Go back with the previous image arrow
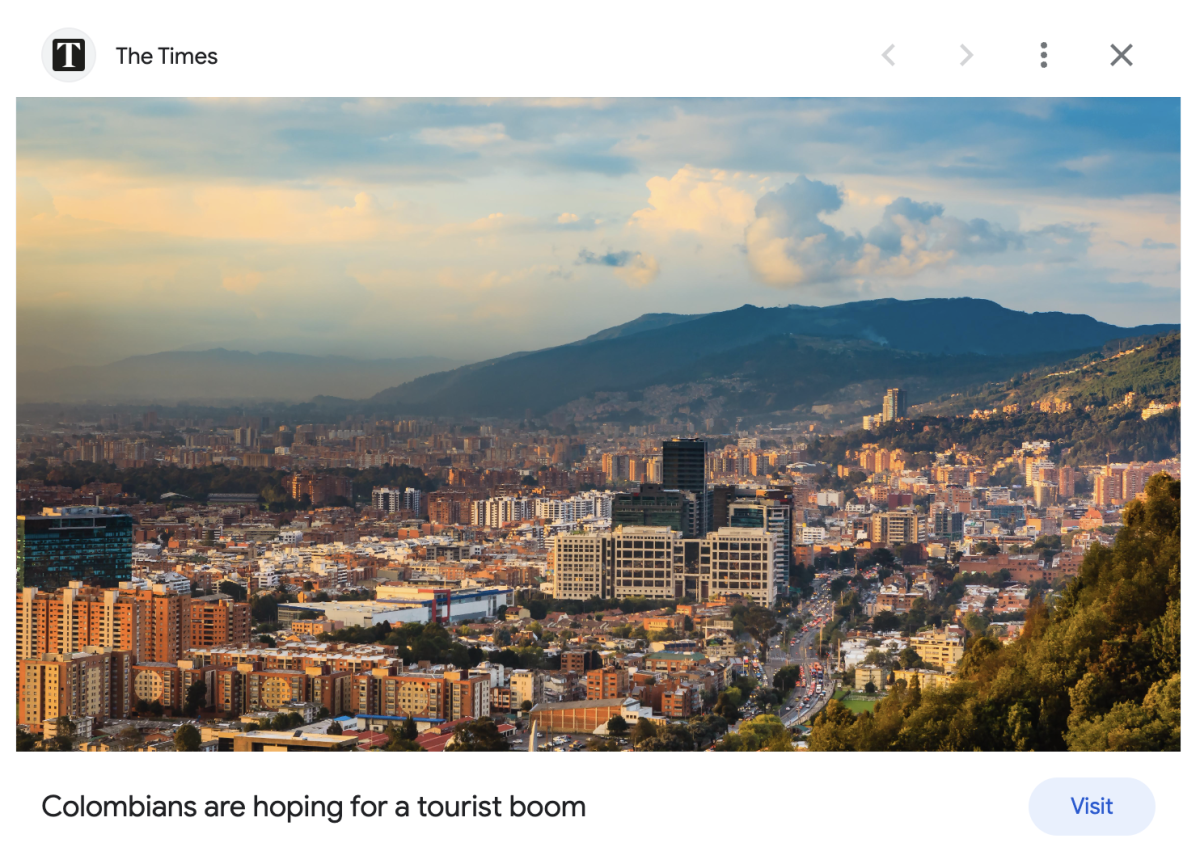 [x=888, y=55]
